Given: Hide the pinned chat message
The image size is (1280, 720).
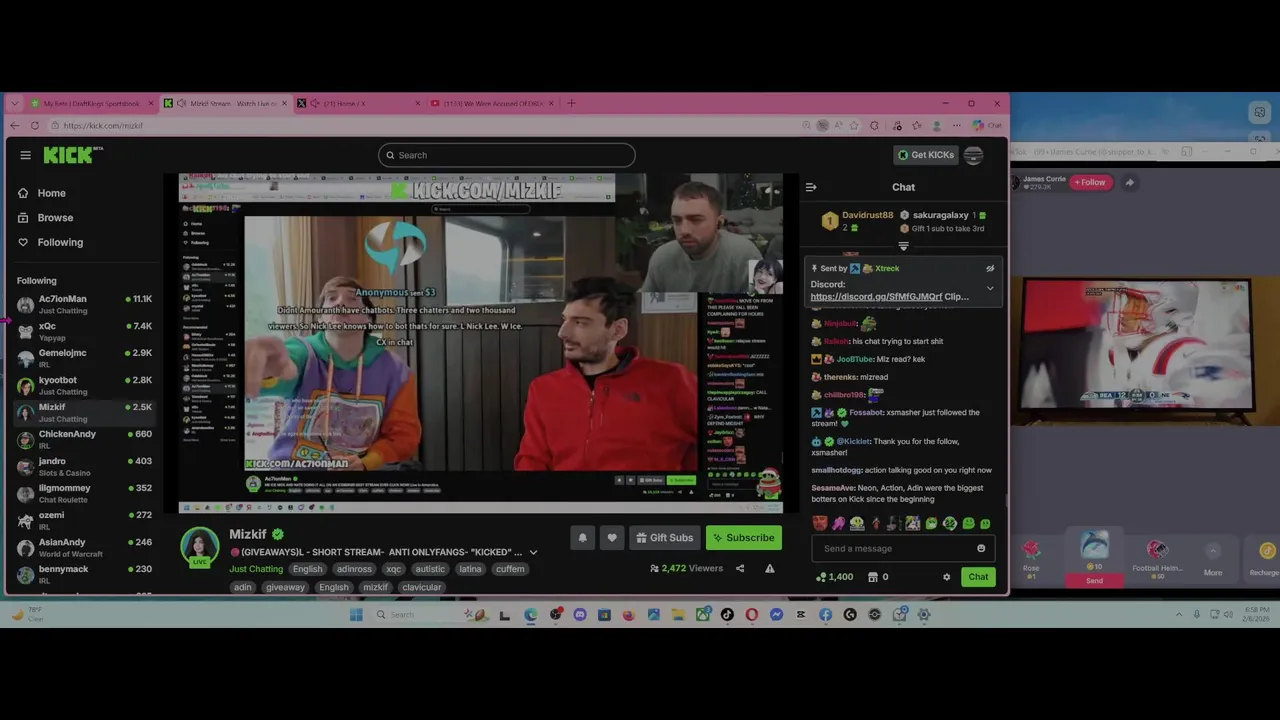Looking at the screenshot, I should coord(990,268).
